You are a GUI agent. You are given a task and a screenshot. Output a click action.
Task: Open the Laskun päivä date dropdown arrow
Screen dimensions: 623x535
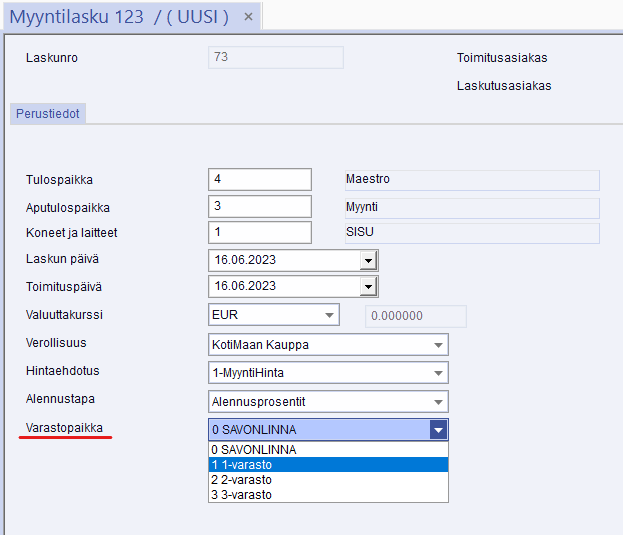click(368, 260)
